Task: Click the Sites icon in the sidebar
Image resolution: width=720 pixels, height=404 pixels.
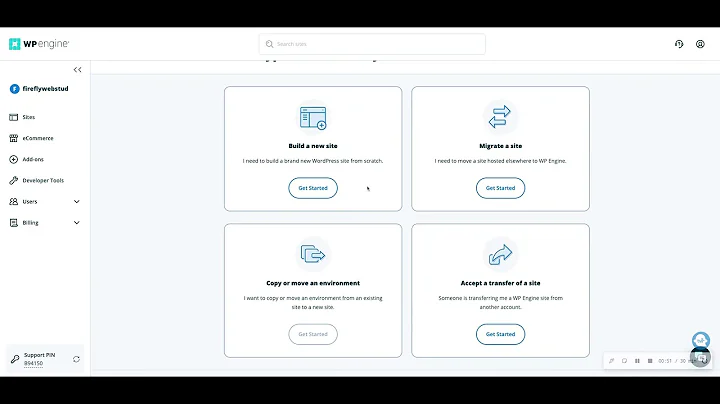Action: (x=14, y=117)
